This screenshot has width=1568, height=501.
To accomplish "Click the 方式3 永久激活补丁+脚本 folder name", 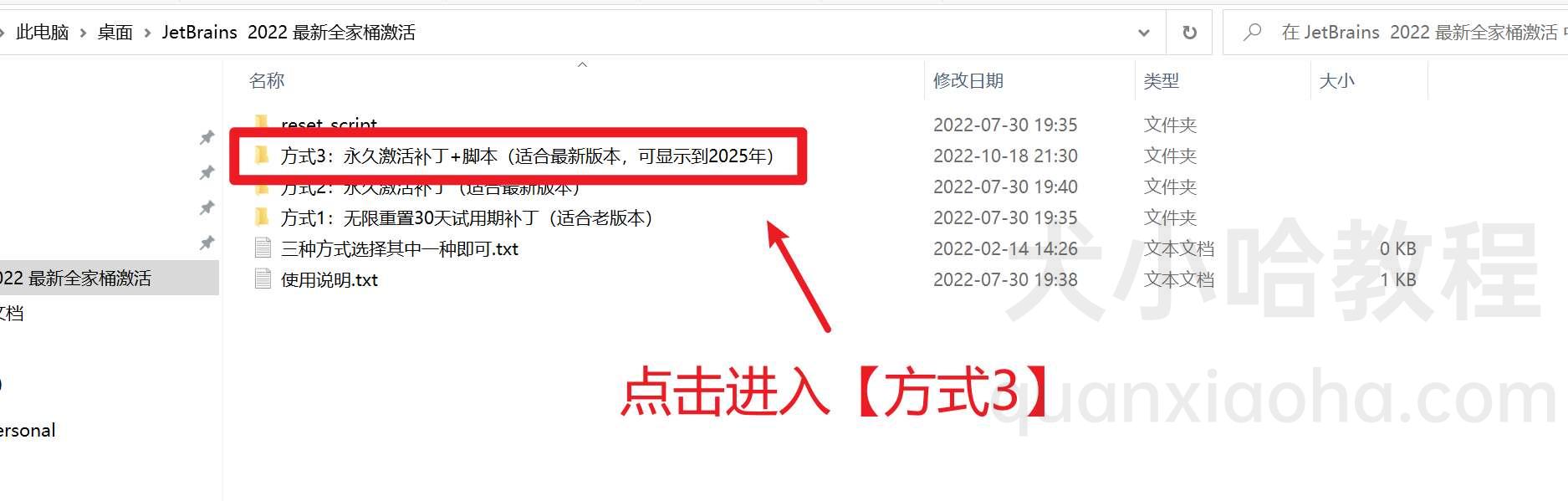I will pyautogui.click(x=528, y=156).
